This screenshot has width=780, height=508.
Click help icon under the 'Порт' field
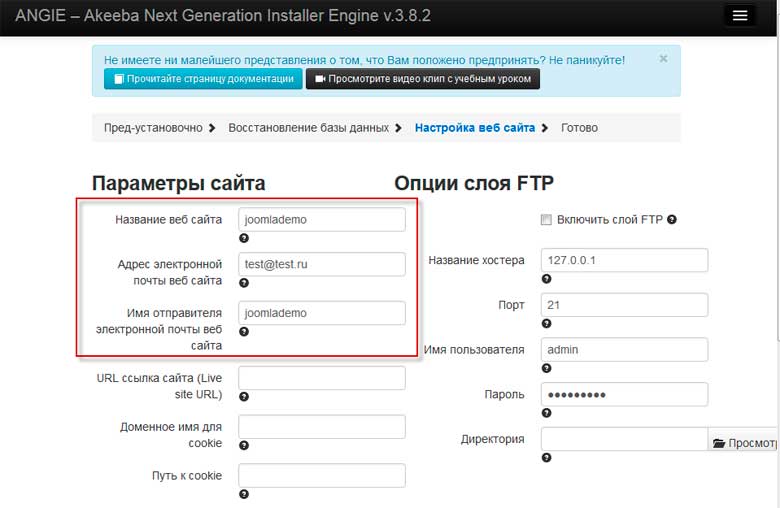546,324
